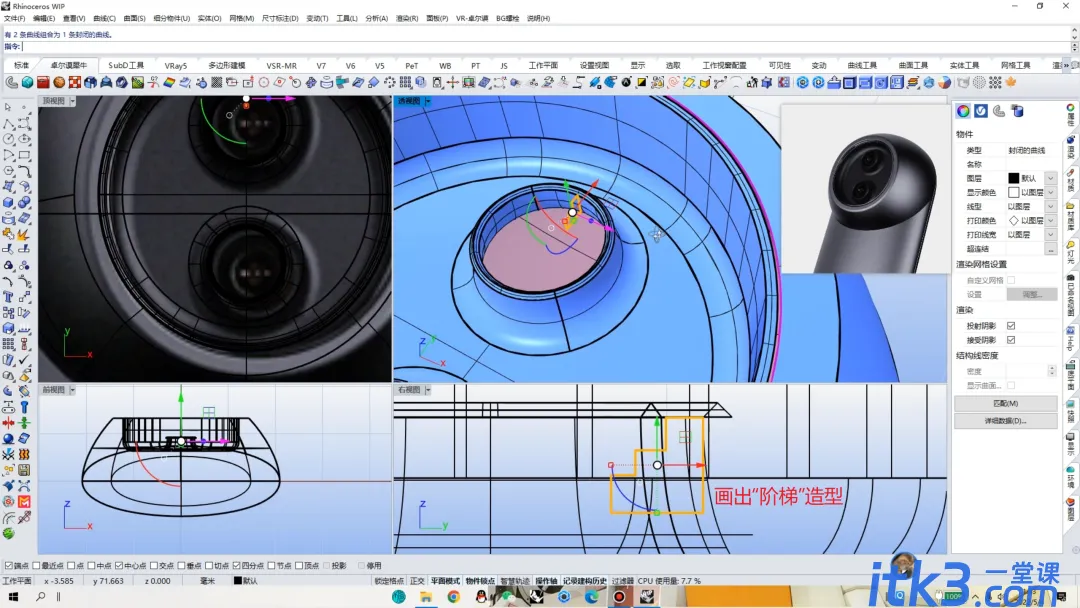Image resolution: width=1080 pixels, height=608 pixels.
Task: Open the top viewport title dropdown arrow
Action: [72, 101]
